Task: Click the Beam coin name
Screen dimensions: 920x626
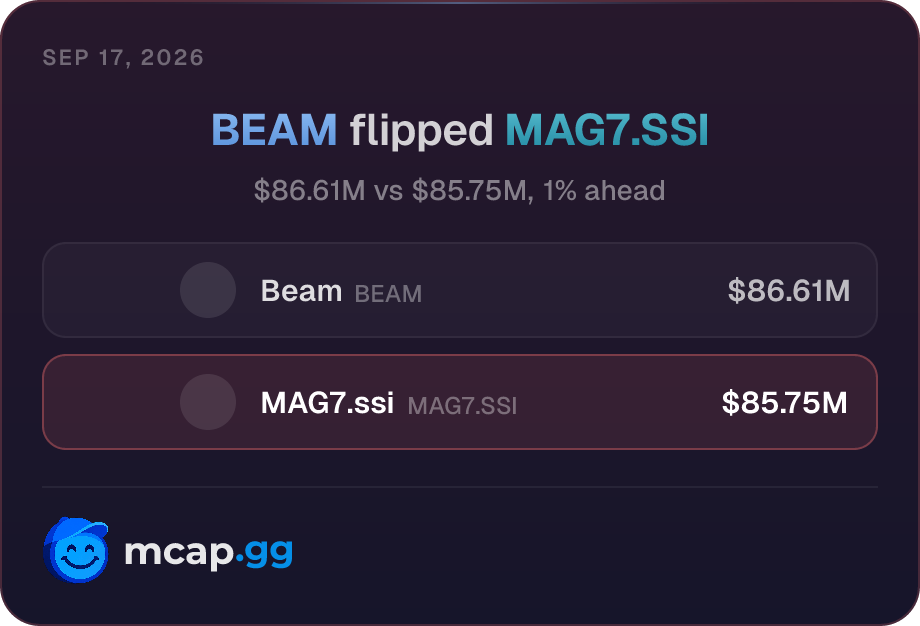Action: click(x=301, y=290)
